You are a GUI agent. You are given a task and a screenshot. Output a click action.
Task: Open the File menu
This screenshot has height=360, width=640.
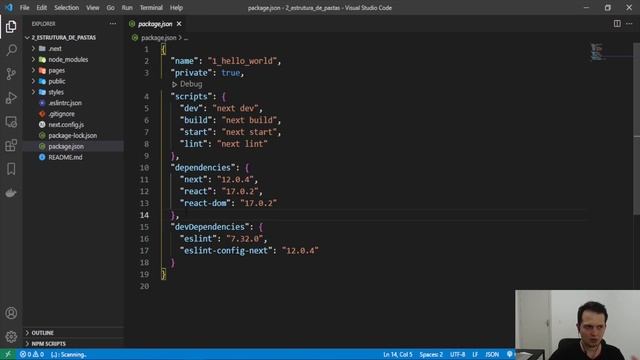[24, 8]
